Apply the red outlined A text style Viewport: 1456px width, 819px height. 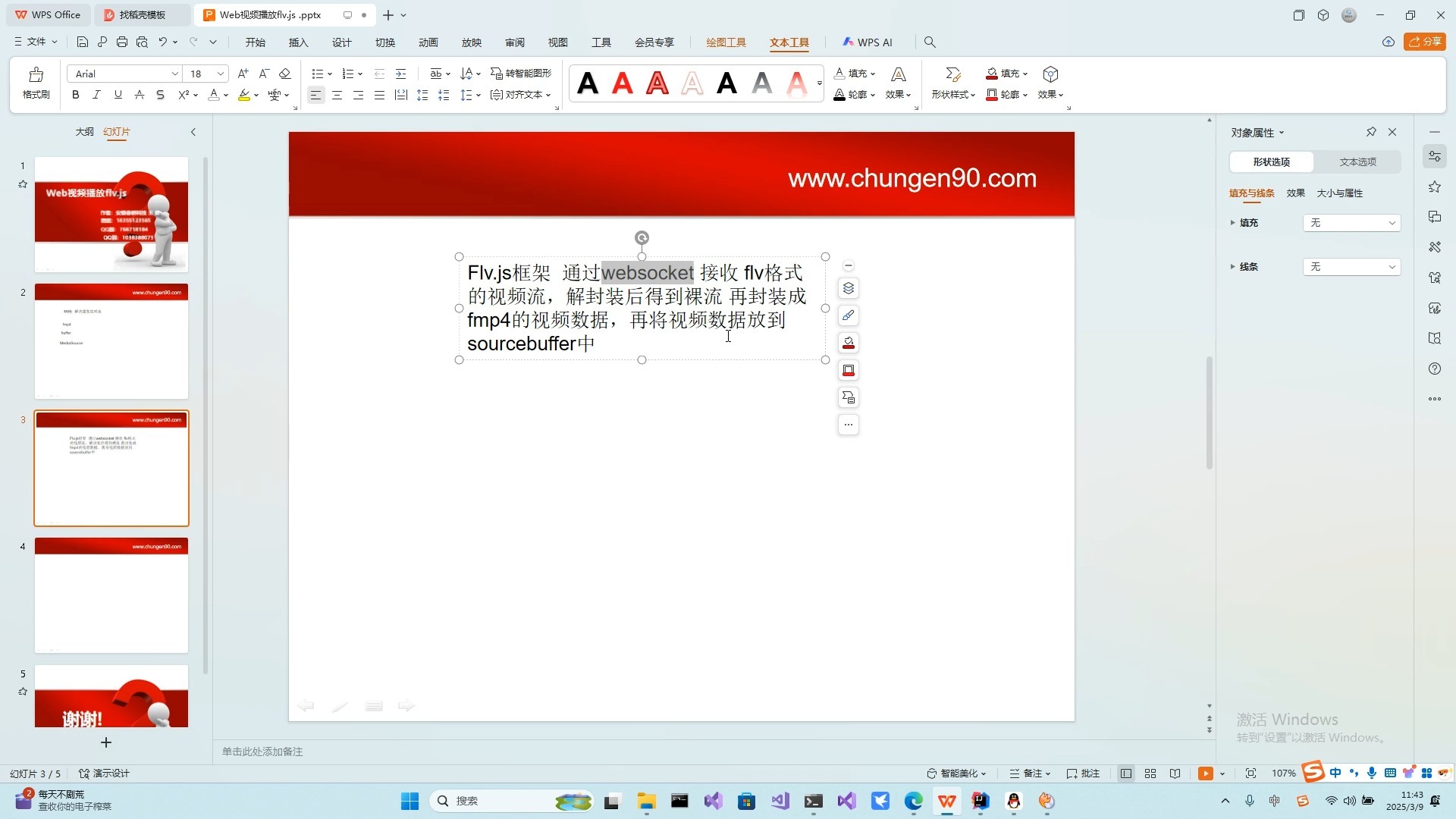[x=657, y=83]
